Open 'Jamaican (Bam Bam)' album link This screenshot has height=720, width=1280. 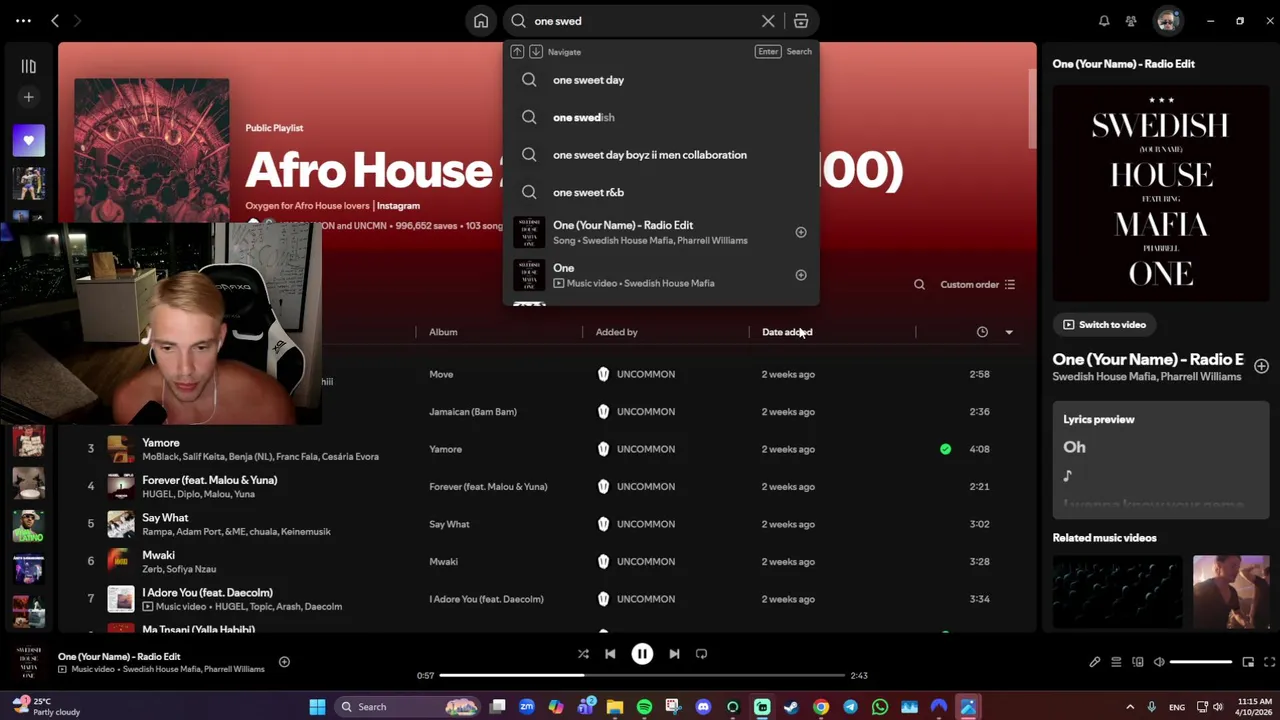click(473, 412)
